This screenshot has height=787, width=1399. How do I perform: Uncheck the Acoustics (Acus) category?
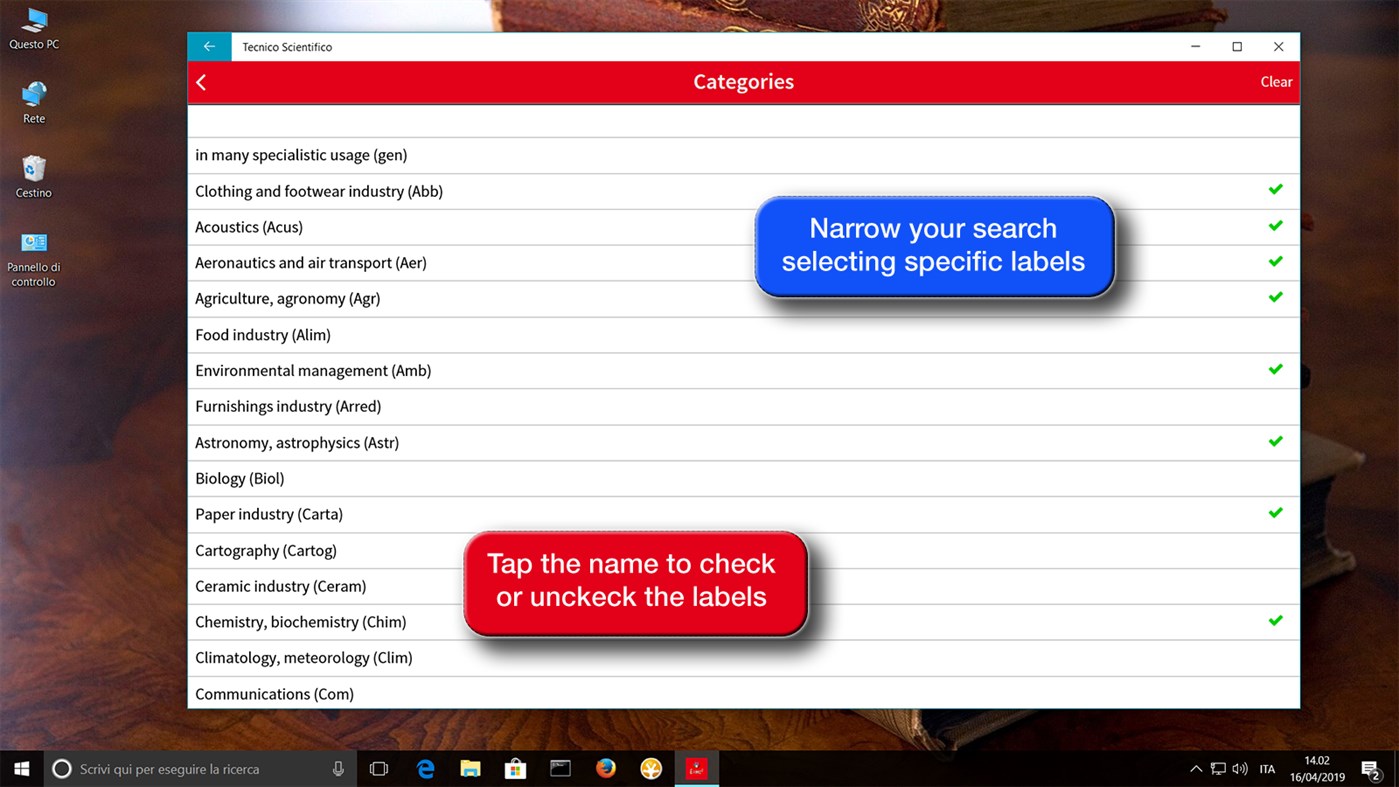(x=248, y=227)
